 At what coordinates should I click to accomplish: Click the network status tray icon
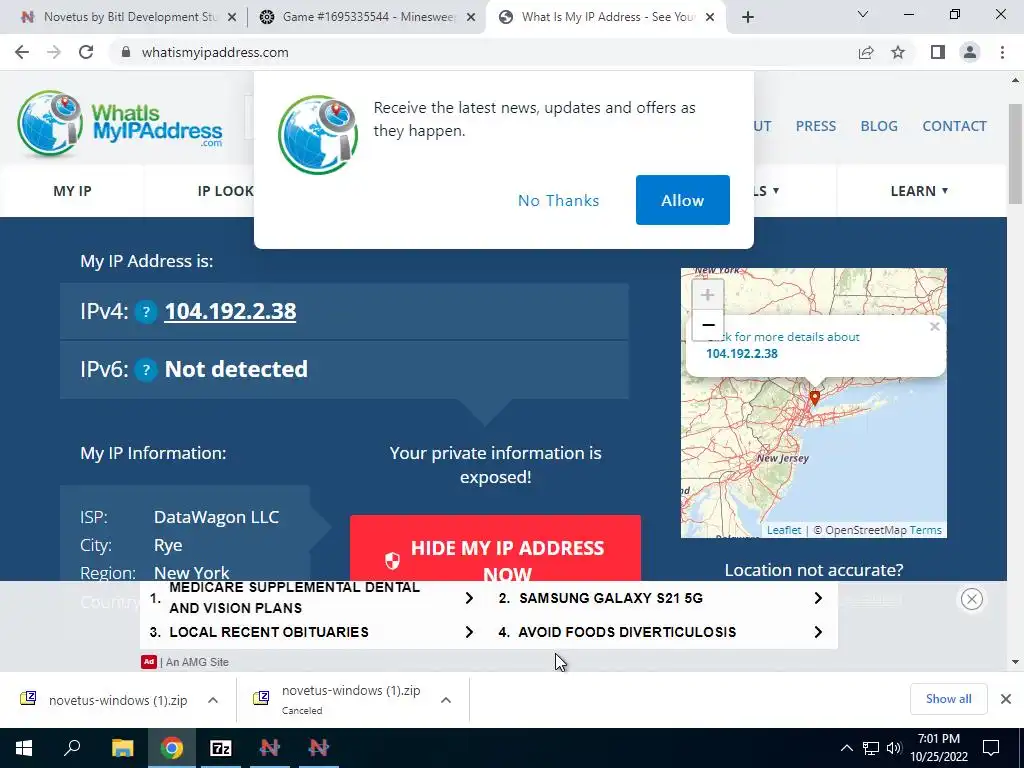click(x=871, y=748)
